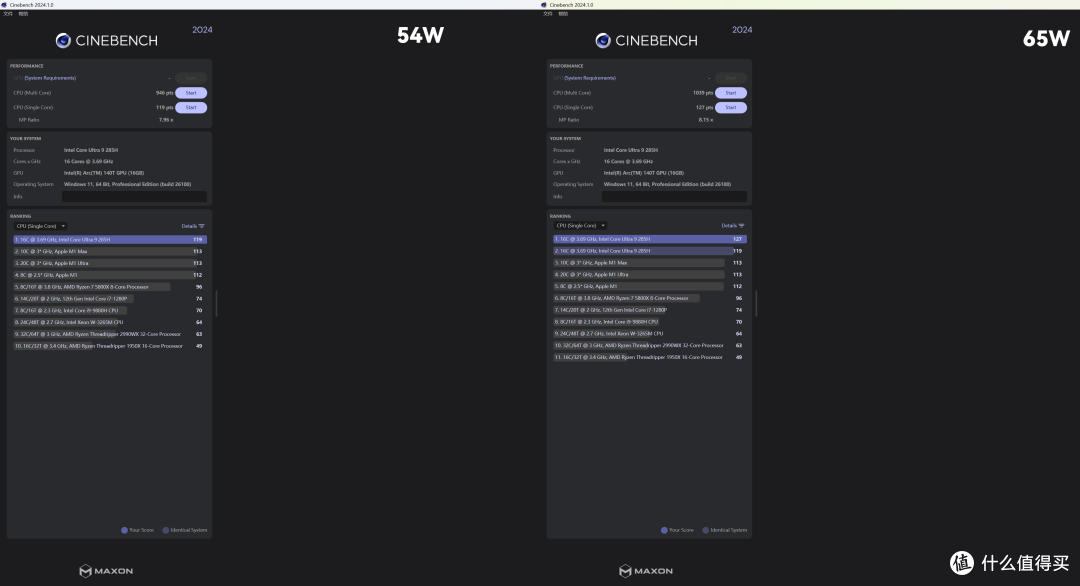Open 帮助 menu in the 1039 pts window
This screenshot has height=586, width=1080.
point(563,14)
